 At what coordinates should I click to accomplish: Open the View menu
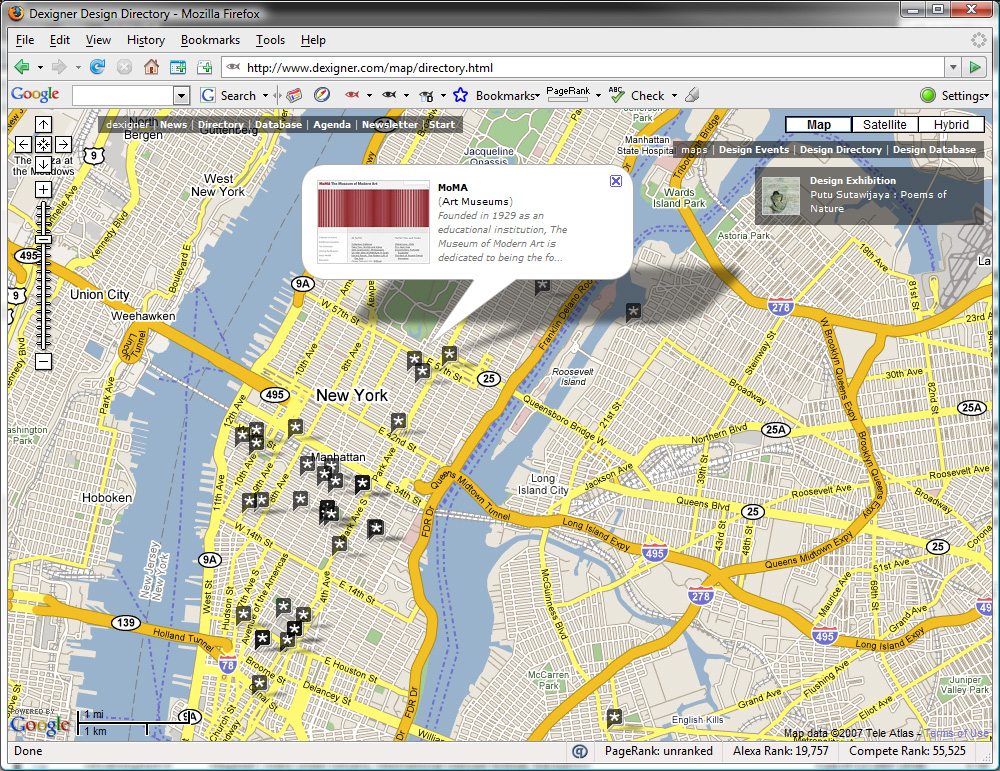tap(98, 40)
